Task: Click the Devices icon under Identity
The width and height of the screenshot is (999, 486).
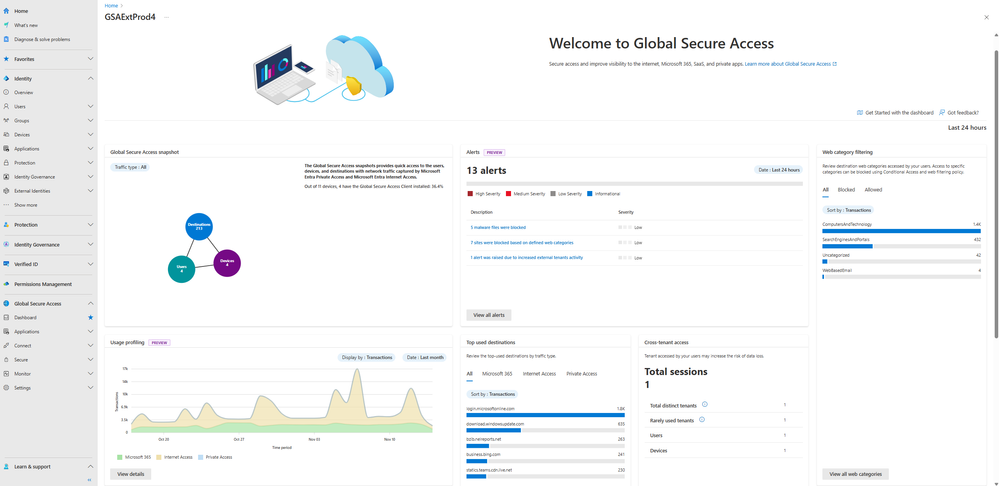Action: (6, 134)
